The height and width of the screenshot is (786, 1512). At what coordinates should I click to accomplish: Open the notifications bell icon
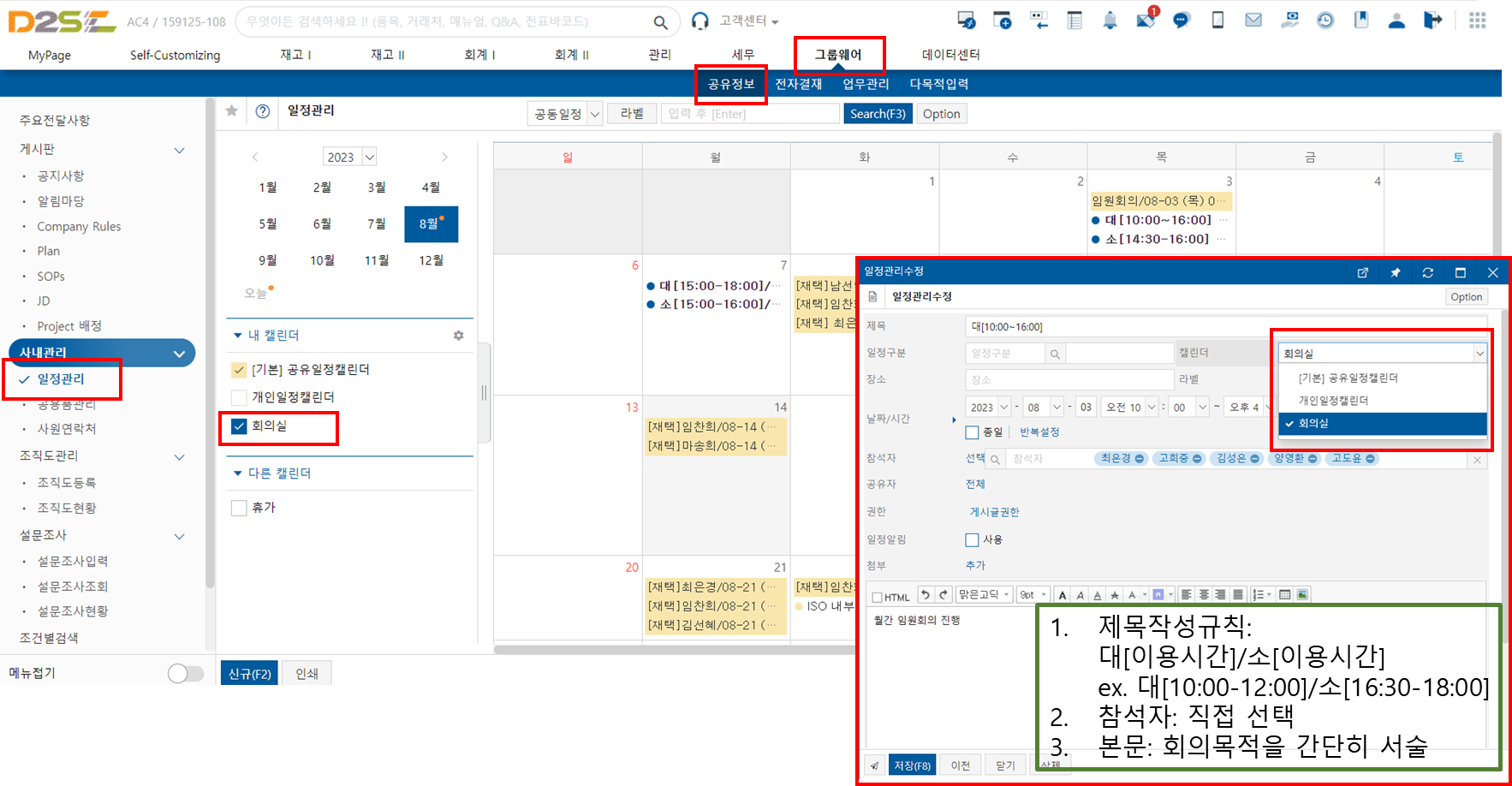tap(1110, 21)
